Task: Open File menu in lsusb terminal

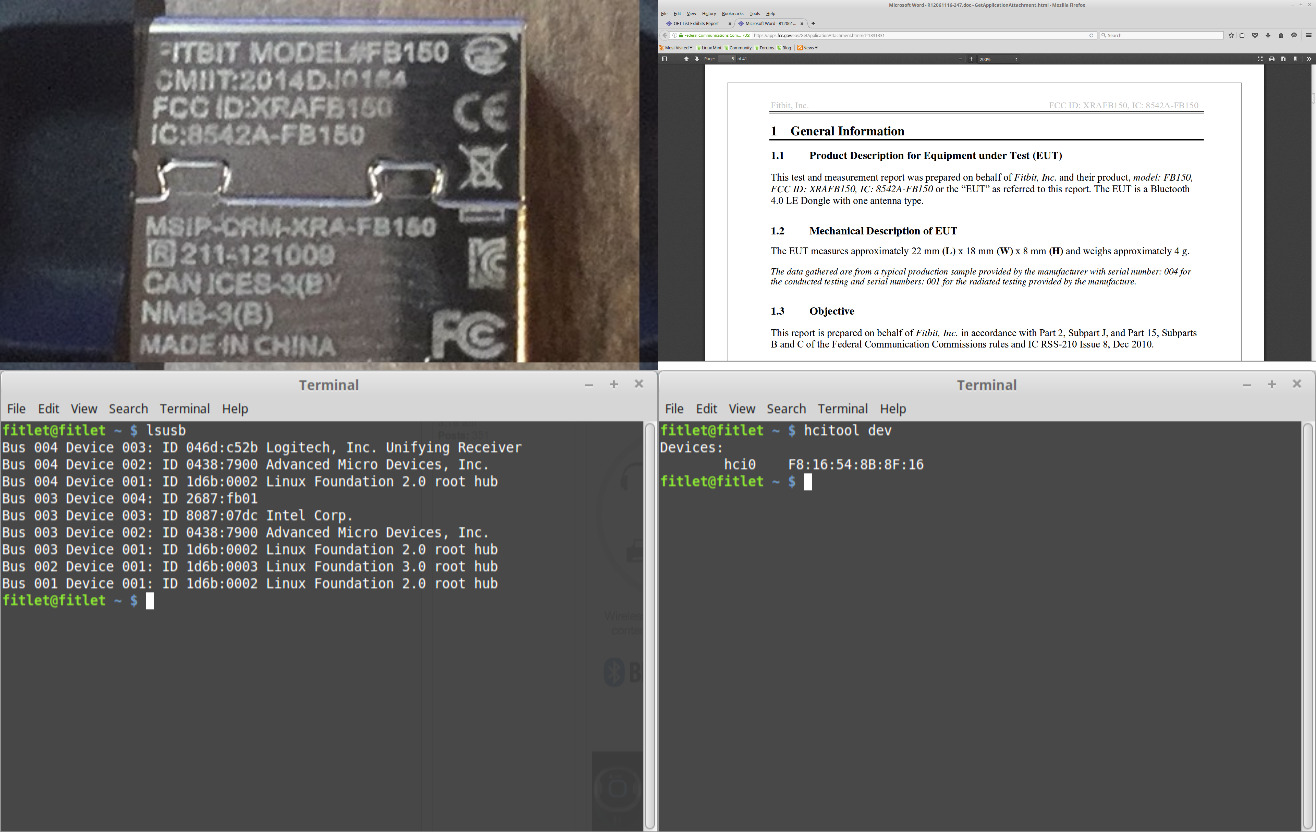Action: (16, 408)
